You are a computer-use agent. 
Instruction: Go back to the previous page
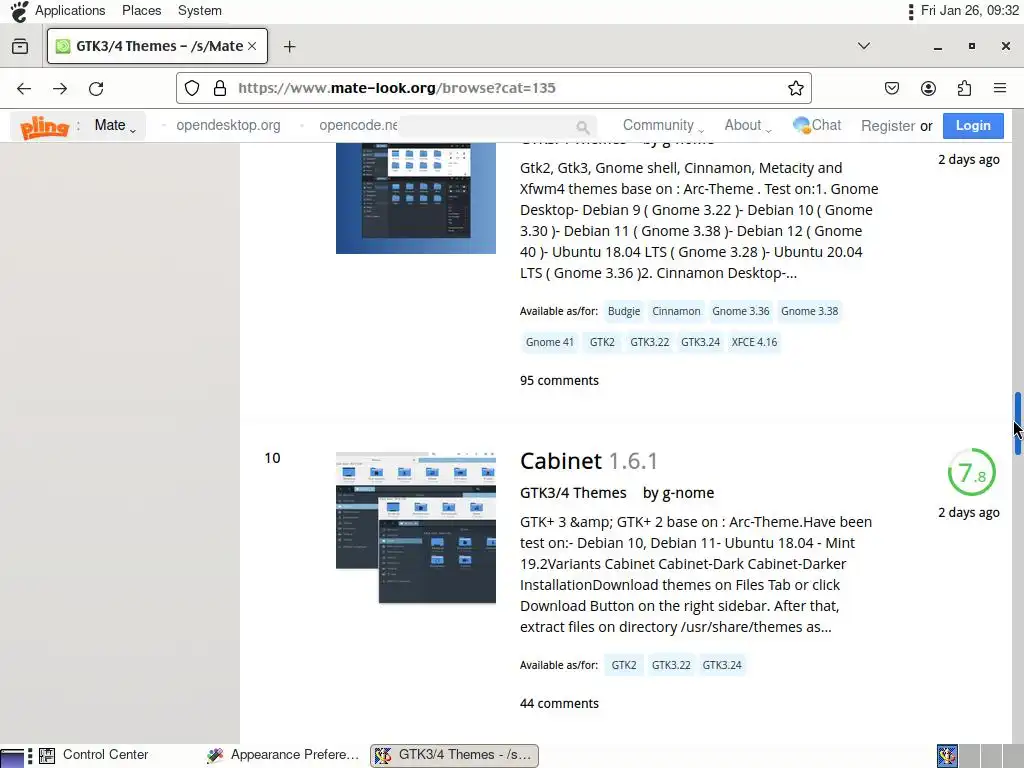[x=24, y=88]
